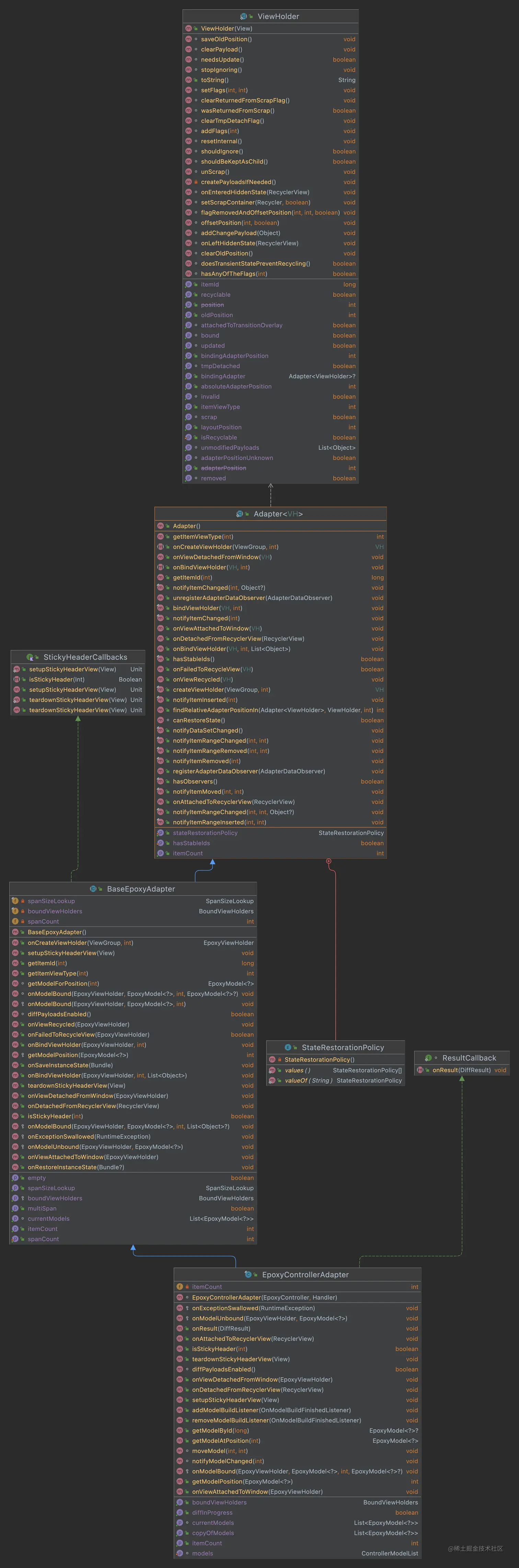The image size is (519, 1568).
Task: Select the getModelForPosition(int) method row
Action: (x=133, y=984)
